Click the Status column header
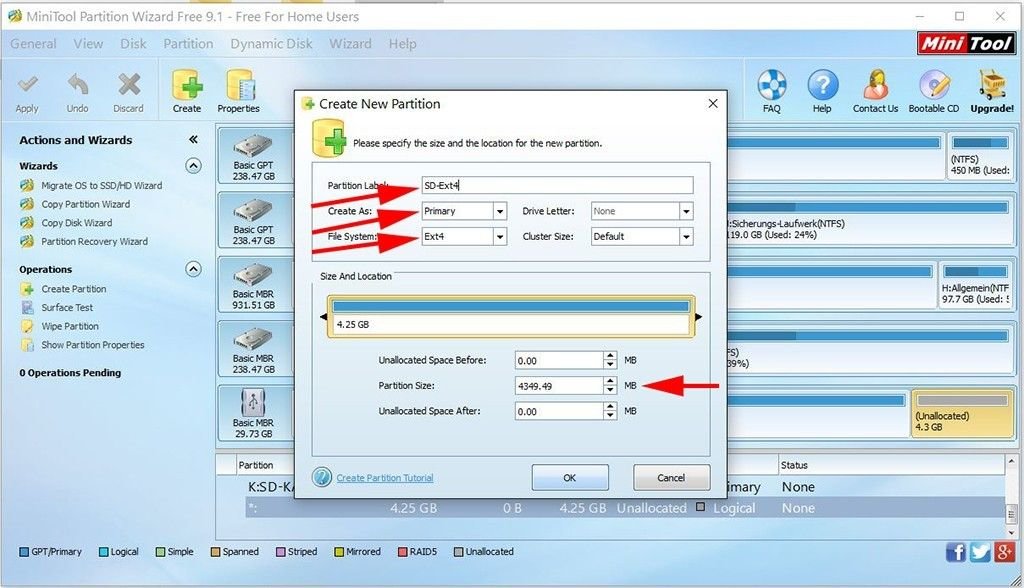Image resolution: width=1024 pixels, height=588 pixels. pos(794,465)
